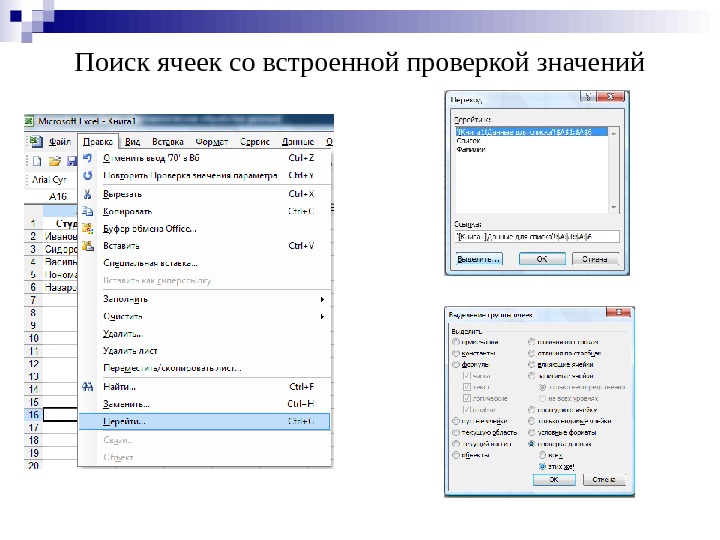Viewport: 720px width, 540px height.
Task: Open the Сервис menu
Action: [x=254, y=142]
